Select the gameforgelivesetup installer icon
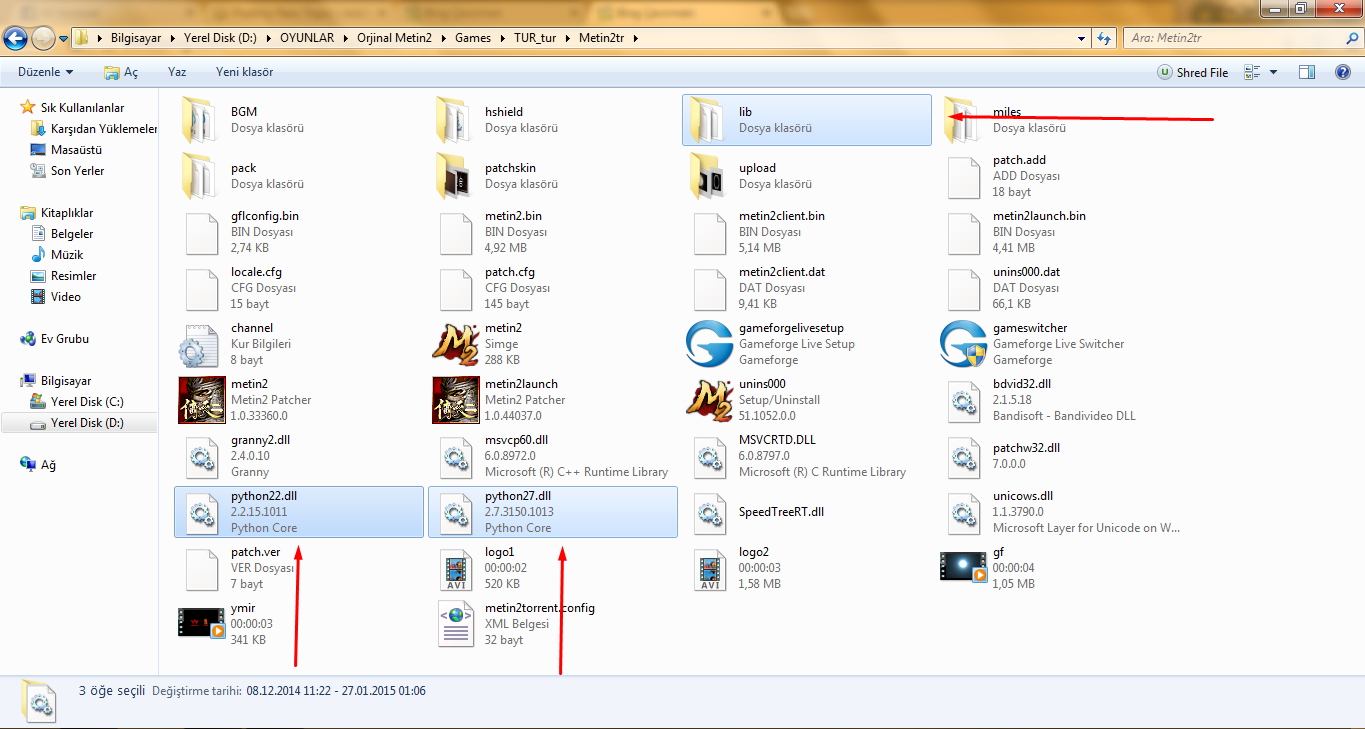The height and width of the screenshot is (729, 1365). 710,344
